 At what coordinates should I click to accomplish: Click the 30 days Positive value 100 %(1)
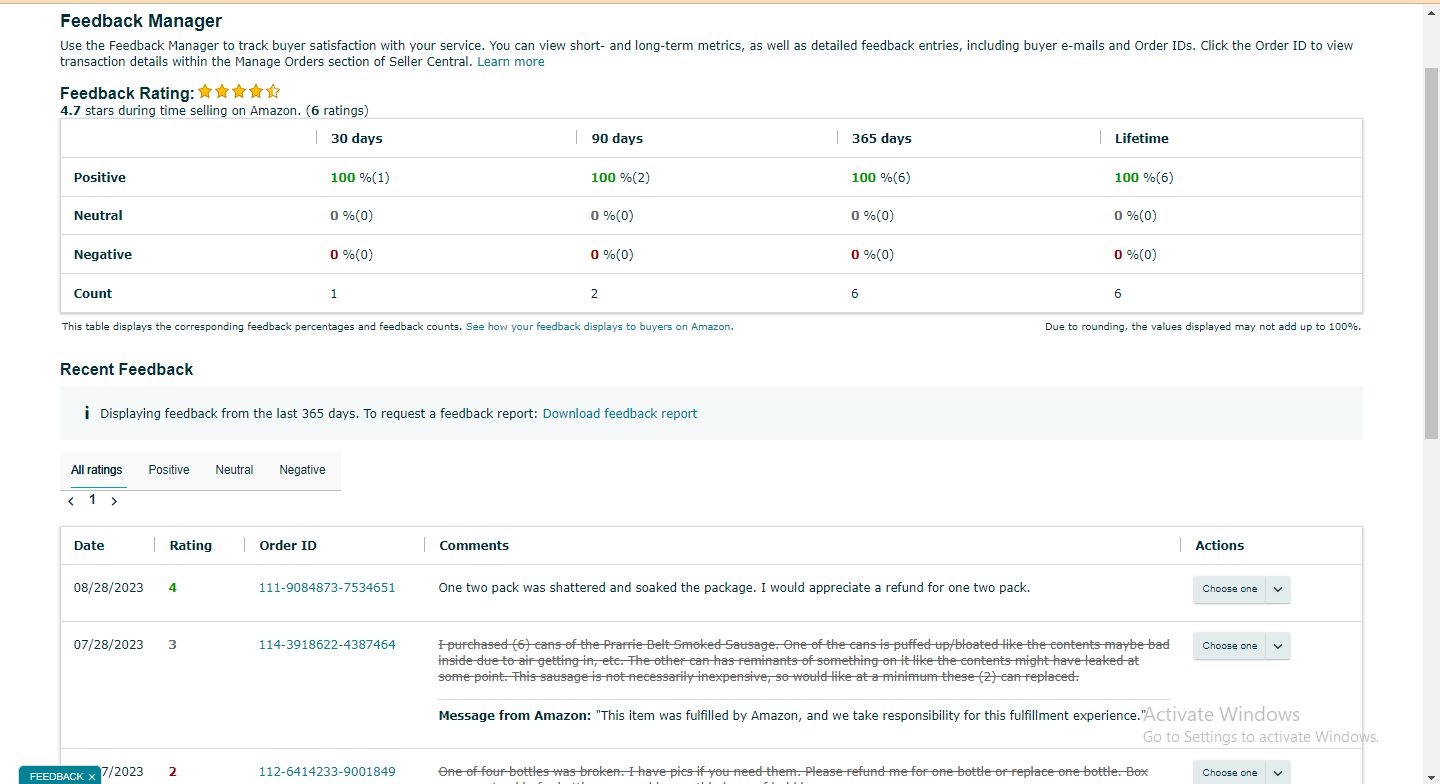[360, 178]
